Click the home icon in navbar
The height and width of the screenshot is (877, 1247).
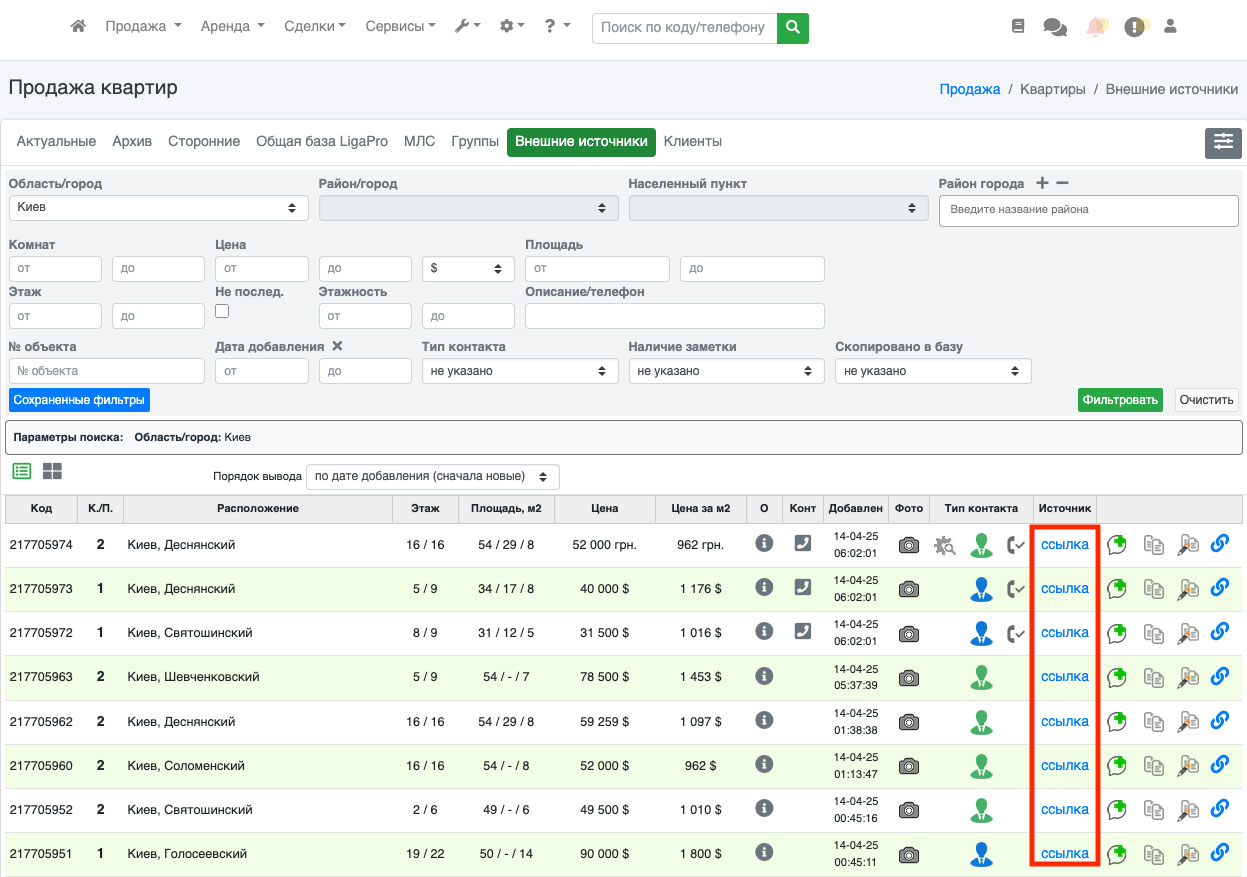[78, 27]
